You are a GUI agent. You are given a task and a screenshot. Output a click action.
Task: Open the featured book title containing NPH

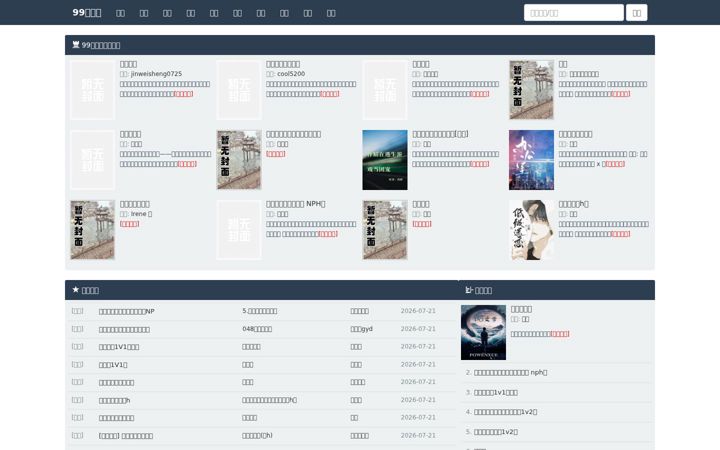[296, 204]
